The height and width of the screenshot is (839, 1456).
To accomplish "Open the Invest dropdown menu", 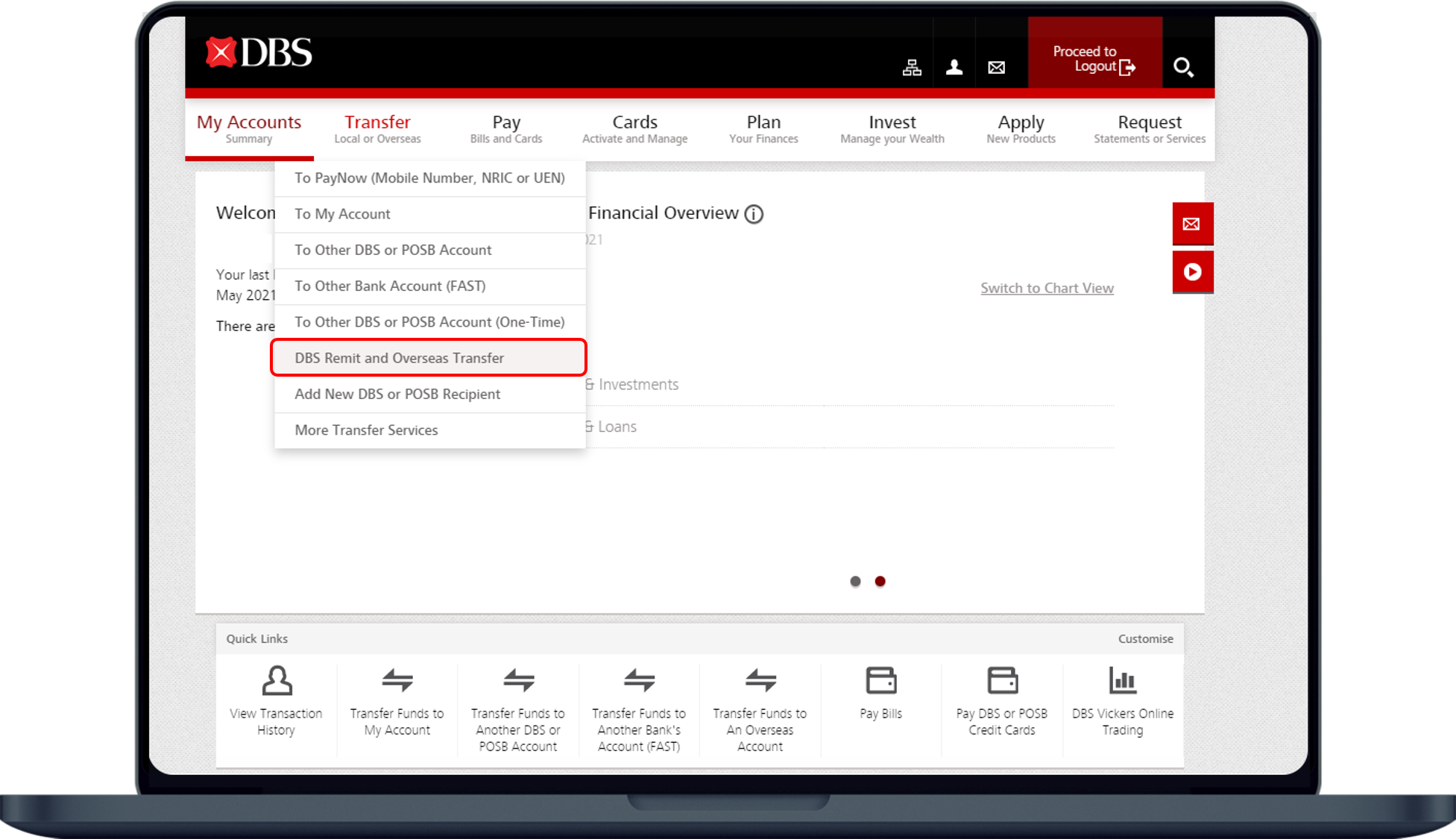I will [892, 128].
